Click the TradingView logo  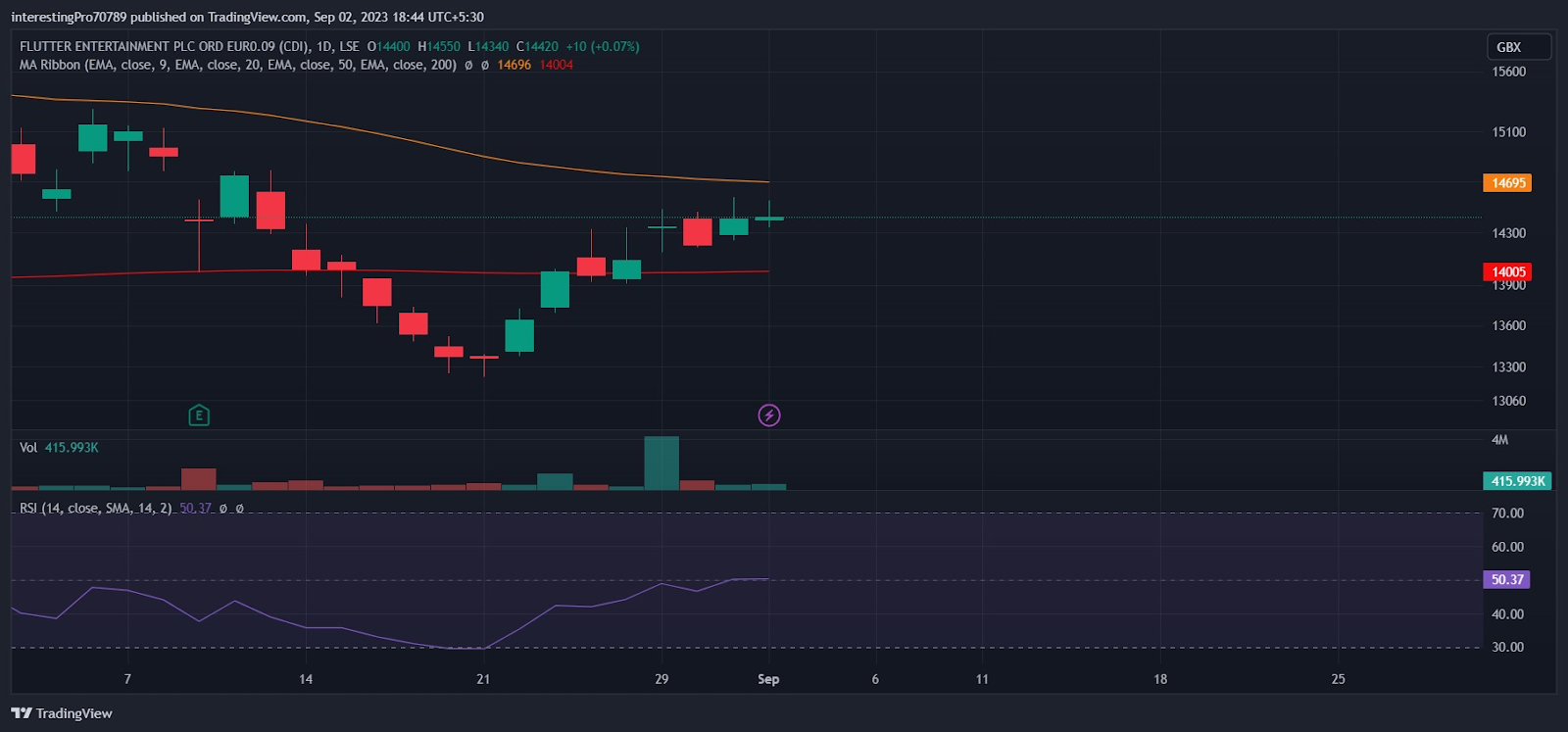(x=62, y=713)
